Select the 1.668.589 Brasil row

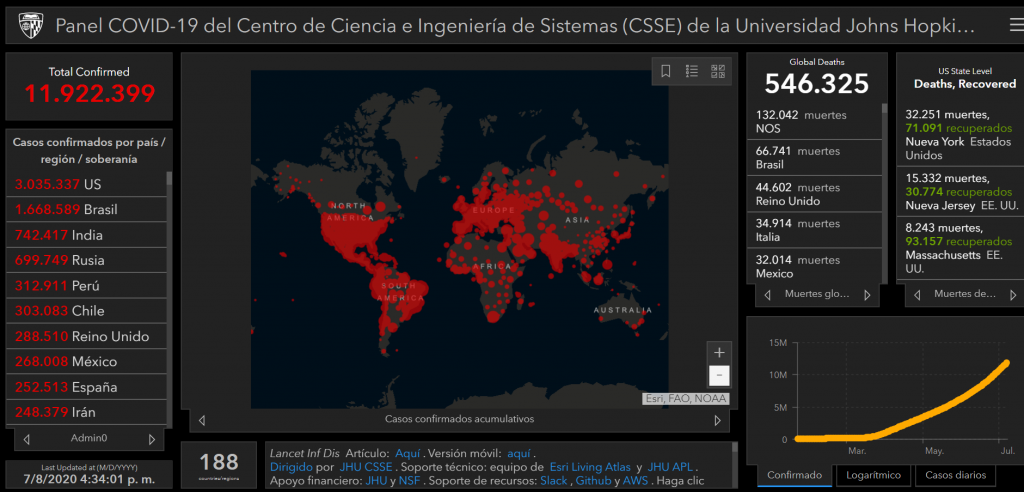coord(86,210)
